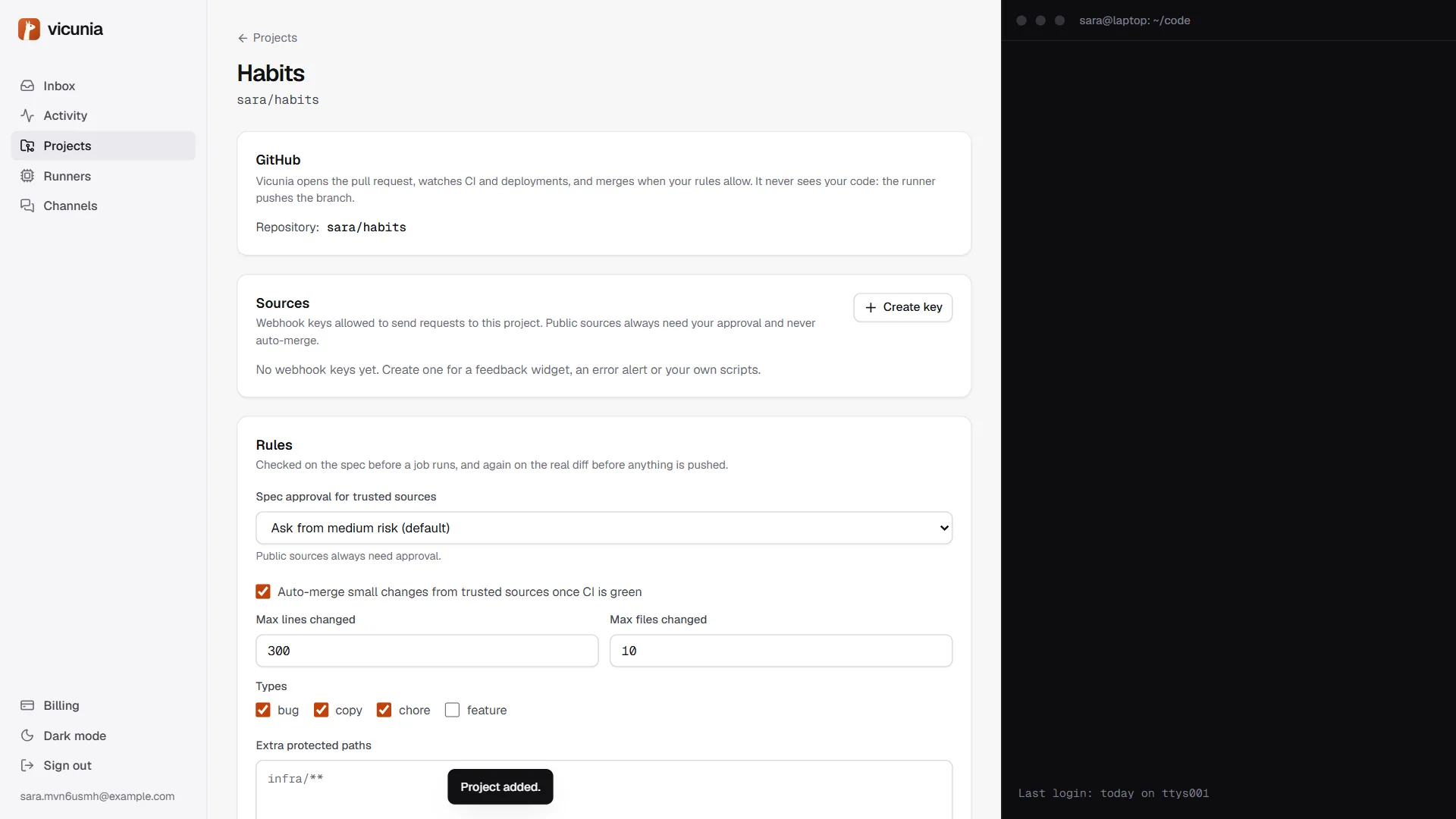Click the Channels chat icon
Image resolution: width=1456 pixels, height=819 pixels.
click(27, 206)
